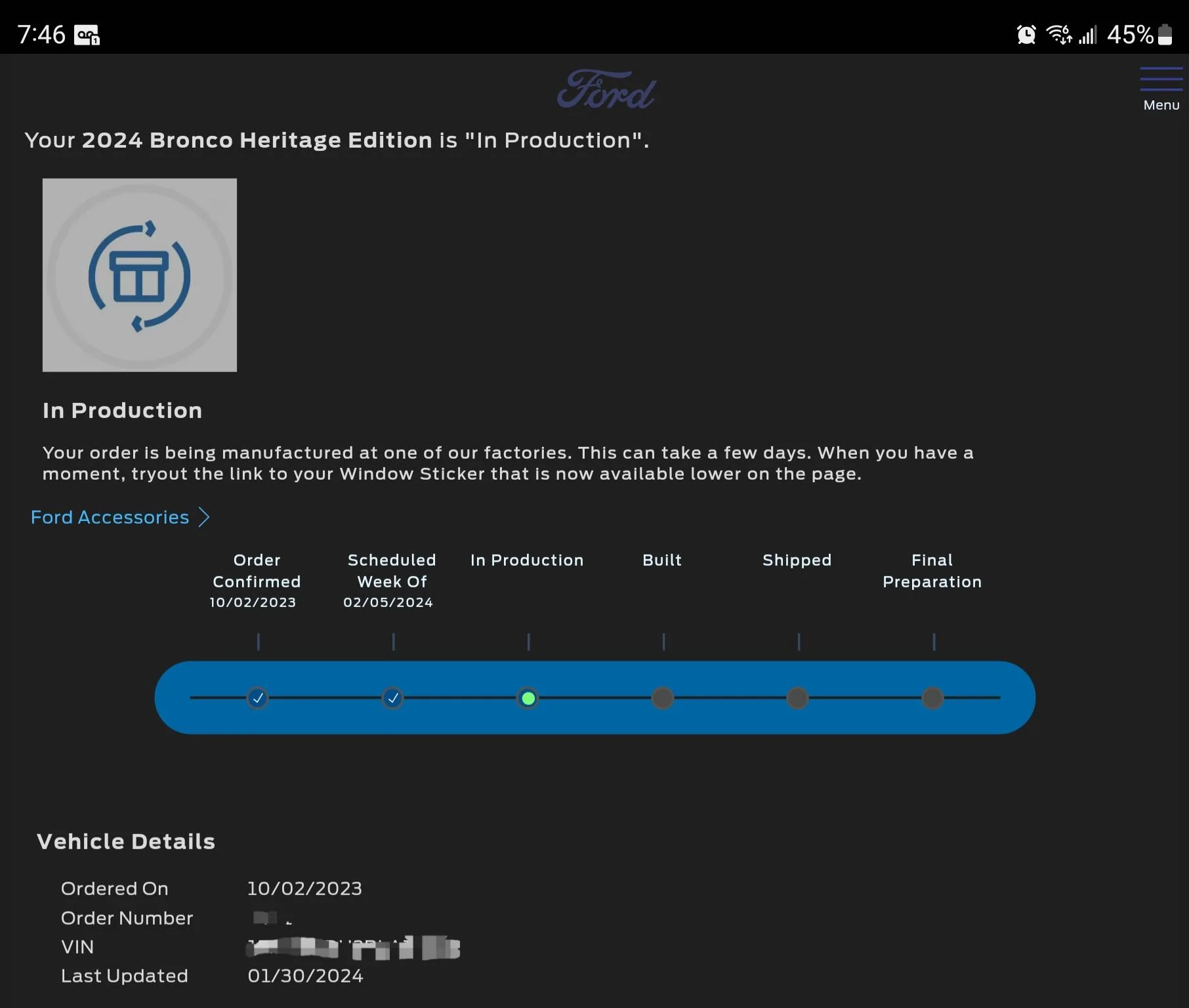This screenshot has height=1008, width=1189.
Task: Select the Order Confirmed checkmark step
Action: [x=258, y=698]
